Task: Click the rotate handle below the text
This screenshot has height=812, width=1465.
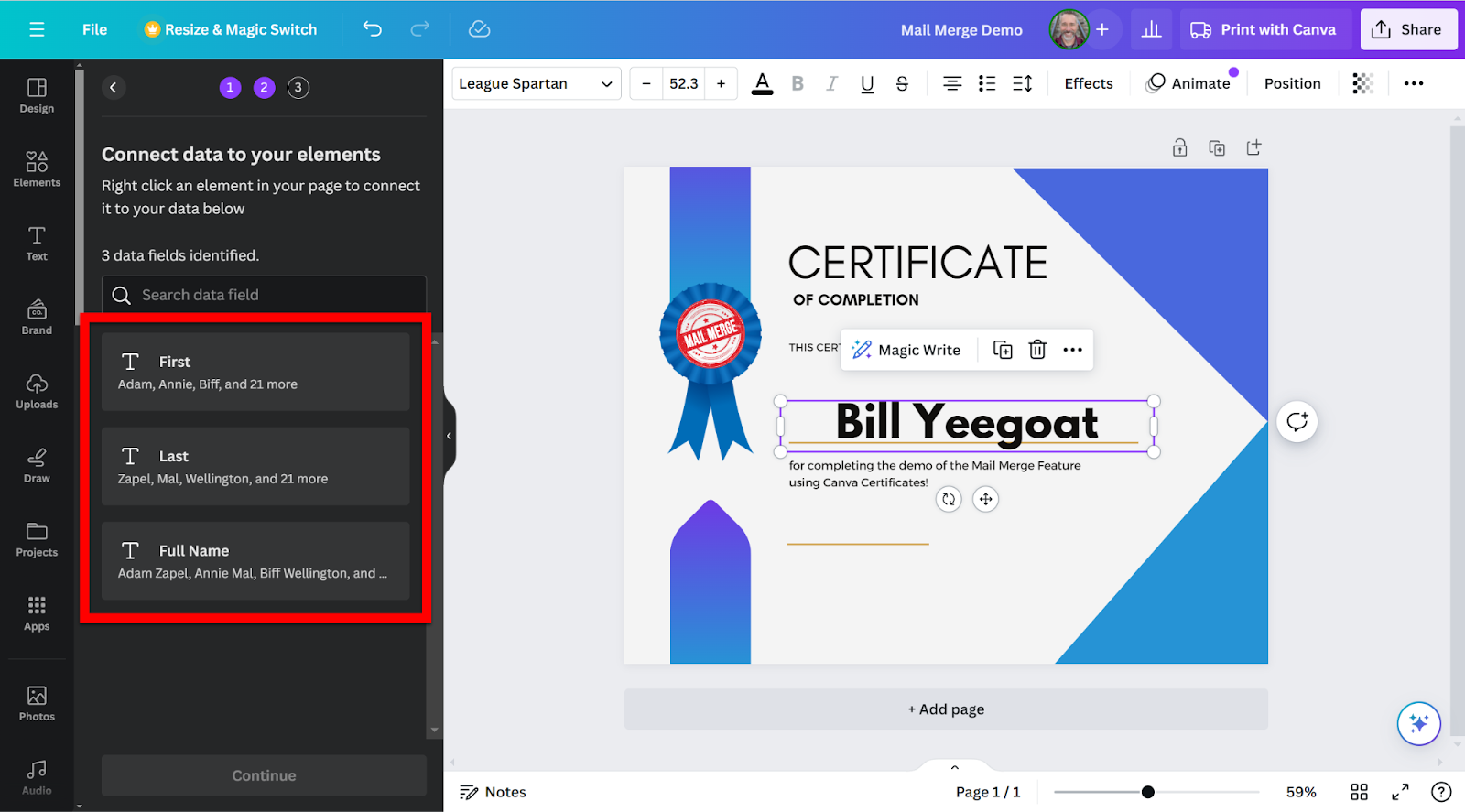Action: [x=949, y=499]
